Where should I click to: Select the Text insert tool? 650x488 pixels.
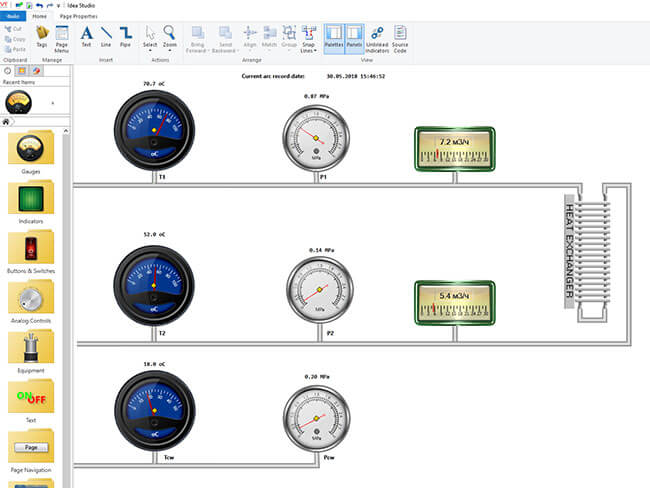click(x=86, y=36)
